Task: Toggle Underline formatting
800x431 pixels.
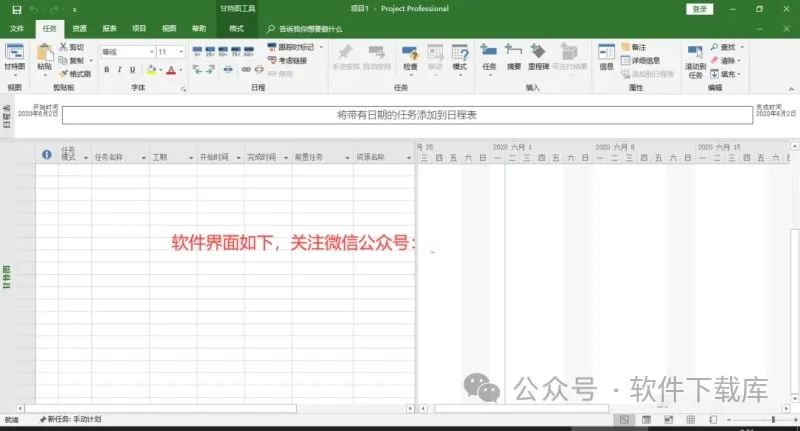Action: tap(132, 69)
